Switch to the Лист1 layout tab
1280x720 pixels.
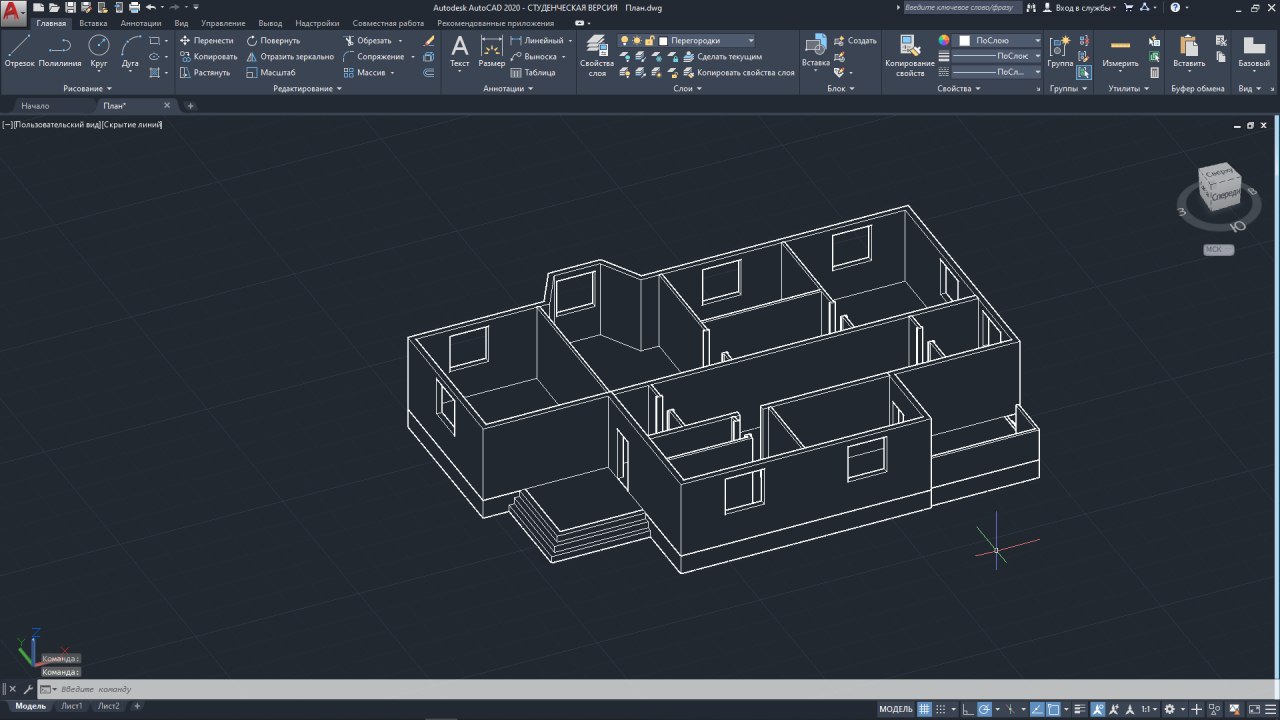(72, 706)
